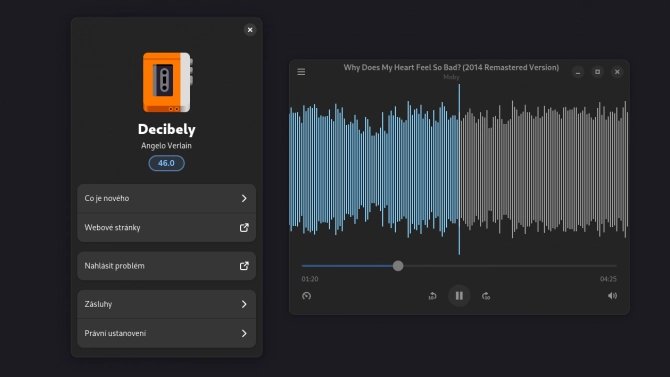Open the 'Nahlásit problém' link
Screen dimensions: 670x377
(167, 266)
